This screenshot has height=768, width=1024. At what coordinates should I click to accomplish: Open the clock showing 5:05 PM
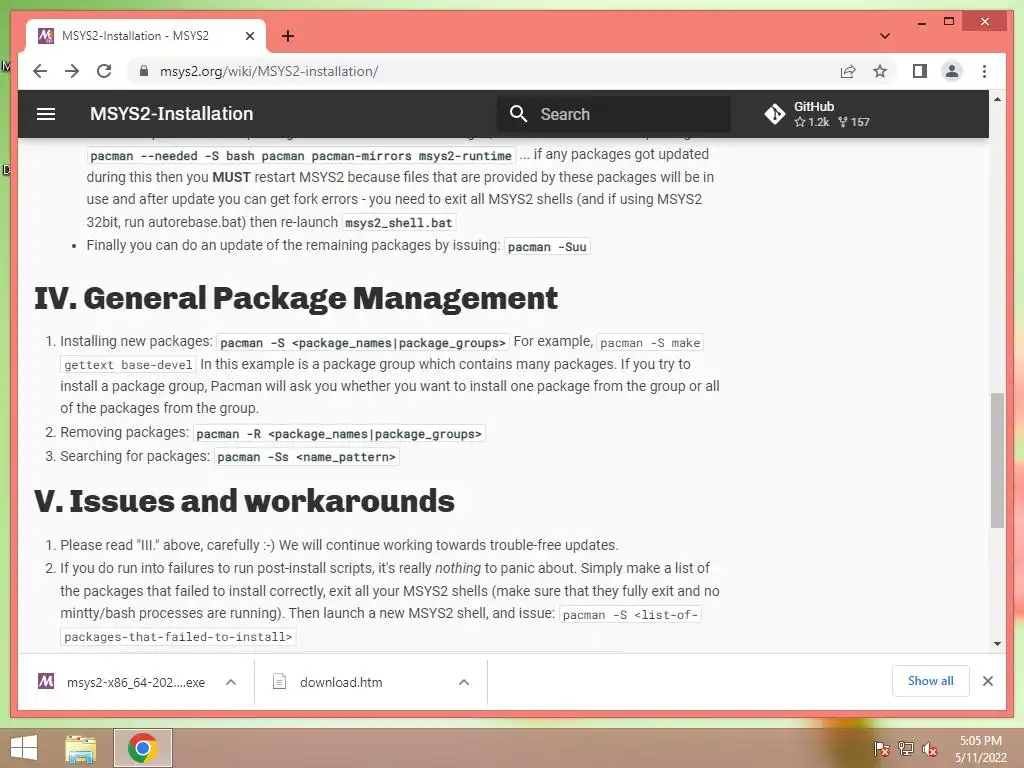tap(980, 749)
